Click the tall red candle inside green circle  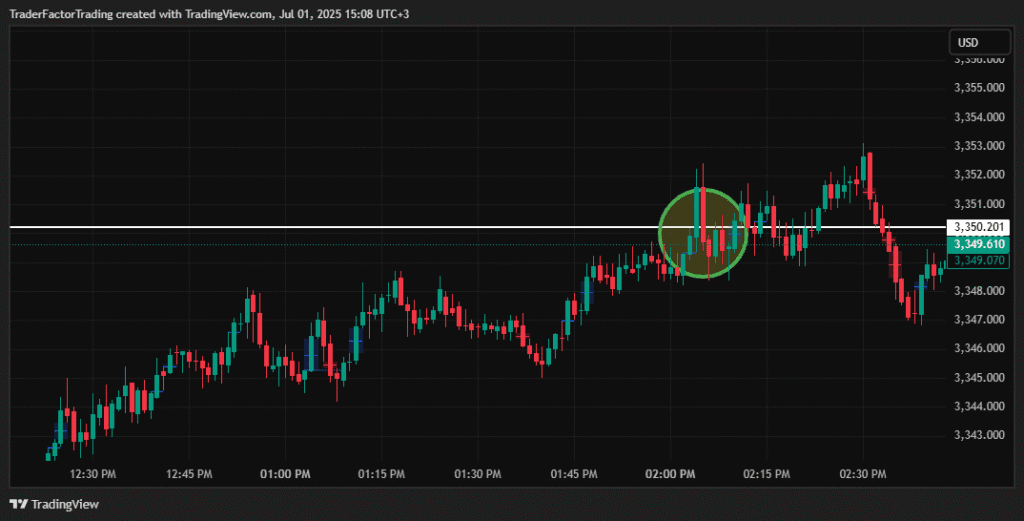pyautogui.click(x=703, y=214)
